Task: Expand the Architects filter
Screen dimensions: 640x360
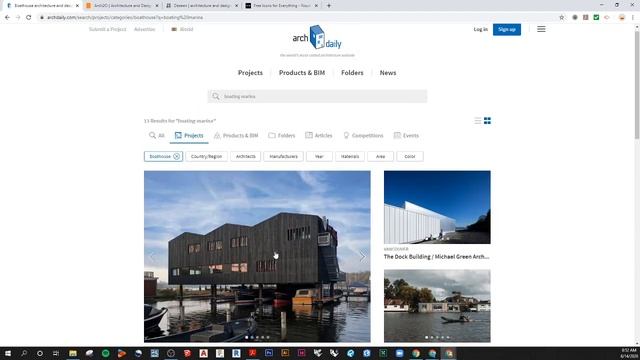Action: point(246,156)
